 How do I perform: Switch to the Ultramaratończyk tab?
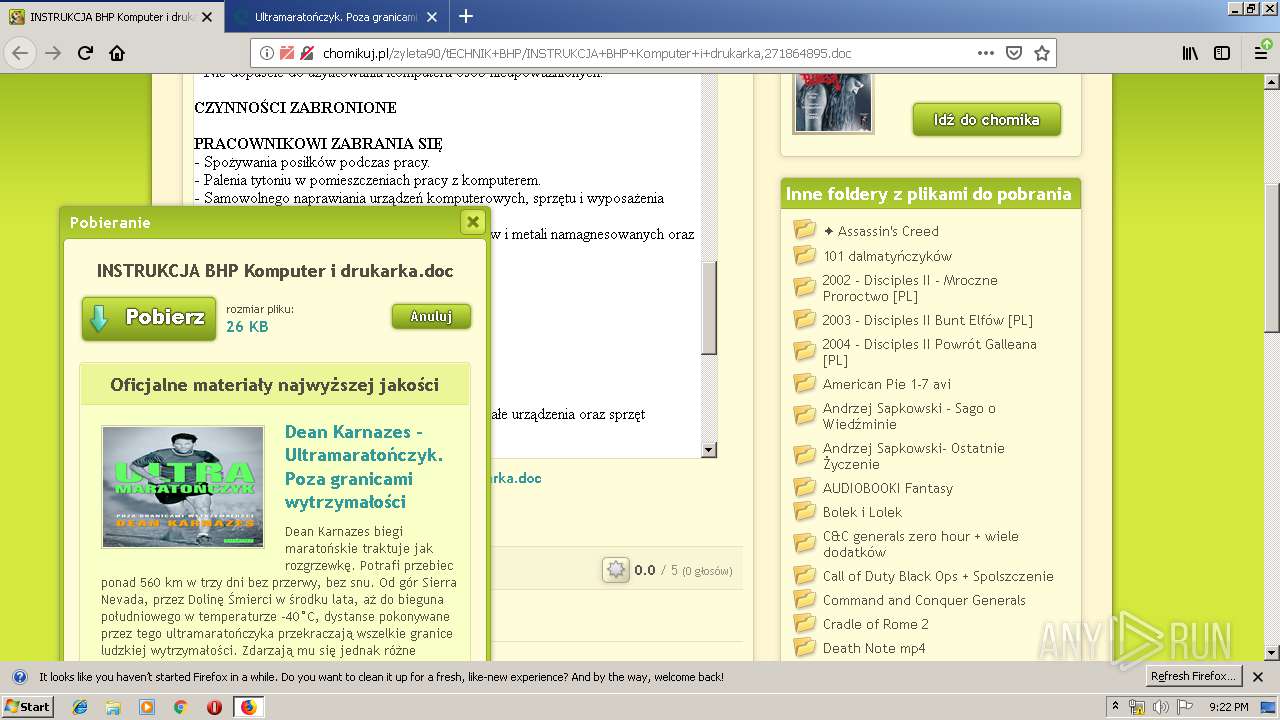pos(335,17)
